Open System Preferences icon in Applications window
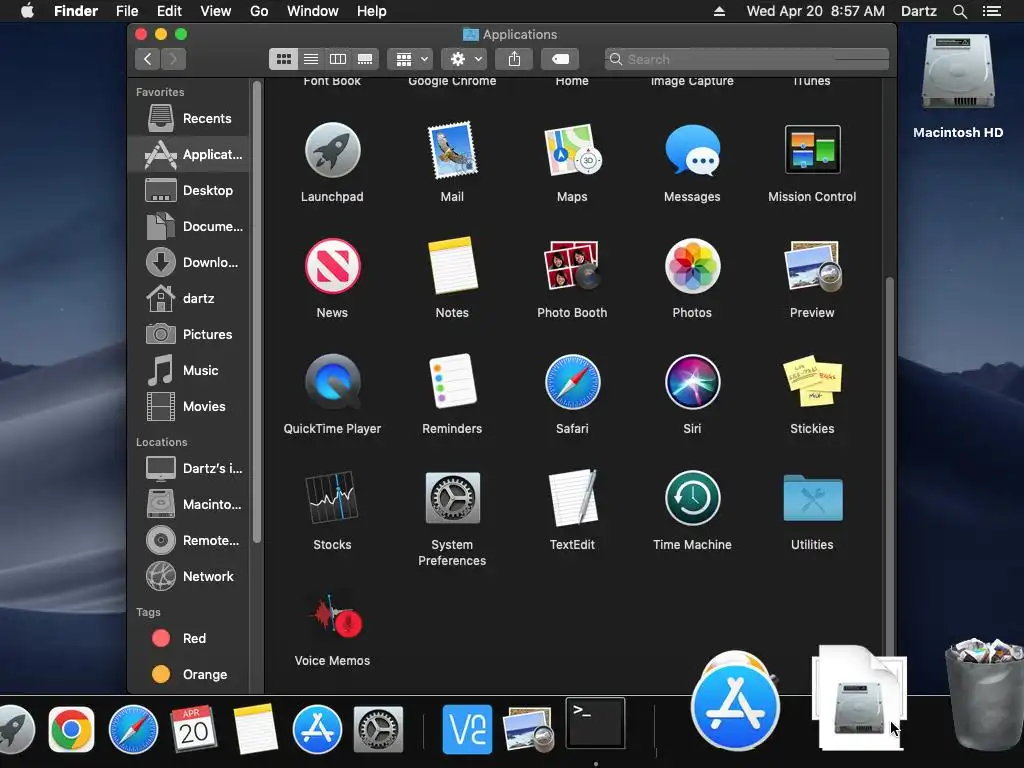 click(x=452, y=498)
